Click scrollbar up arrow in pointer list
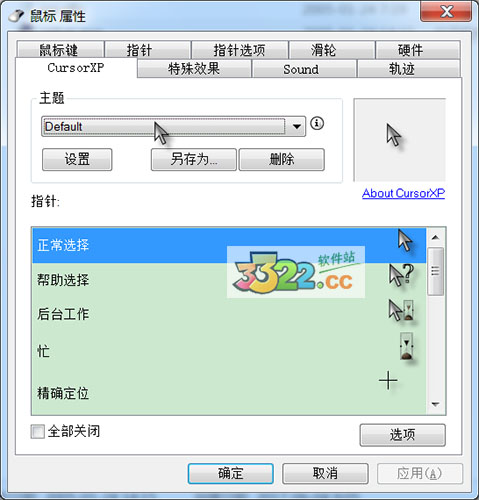Viewport: 479px width, 500px height. point(435,237)
